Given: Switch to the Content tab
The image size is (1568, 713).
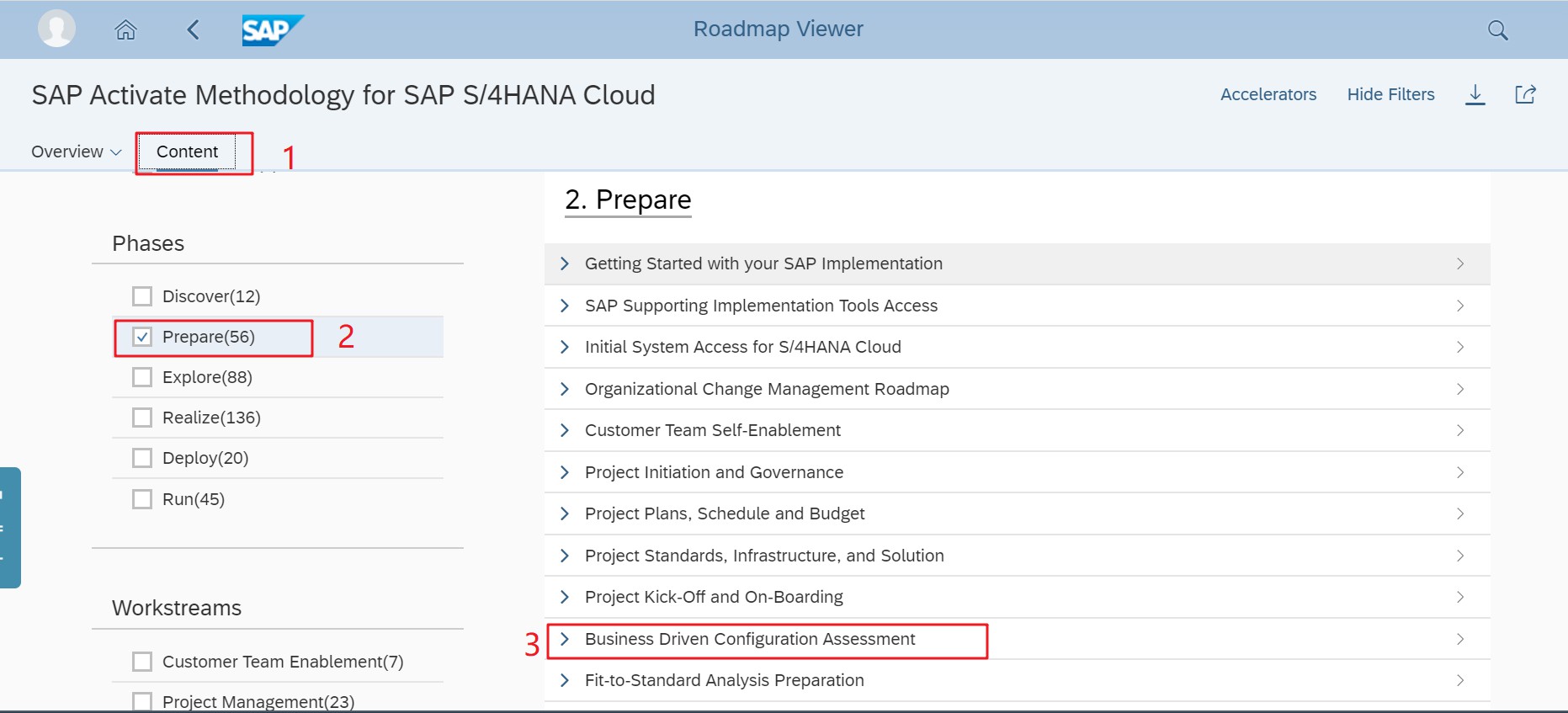Looking at the screenshot, I should coord(187,152).
